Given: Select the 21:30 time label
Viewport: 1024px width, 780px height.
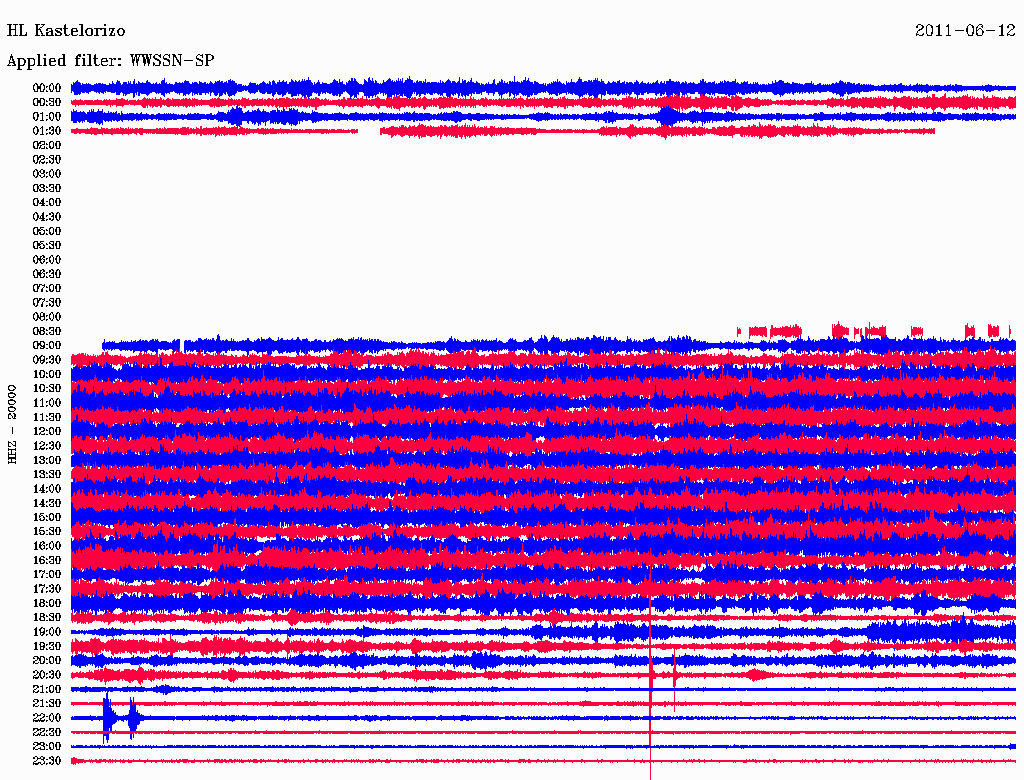Looking at the screenshot, I should (x=47, y=704).
